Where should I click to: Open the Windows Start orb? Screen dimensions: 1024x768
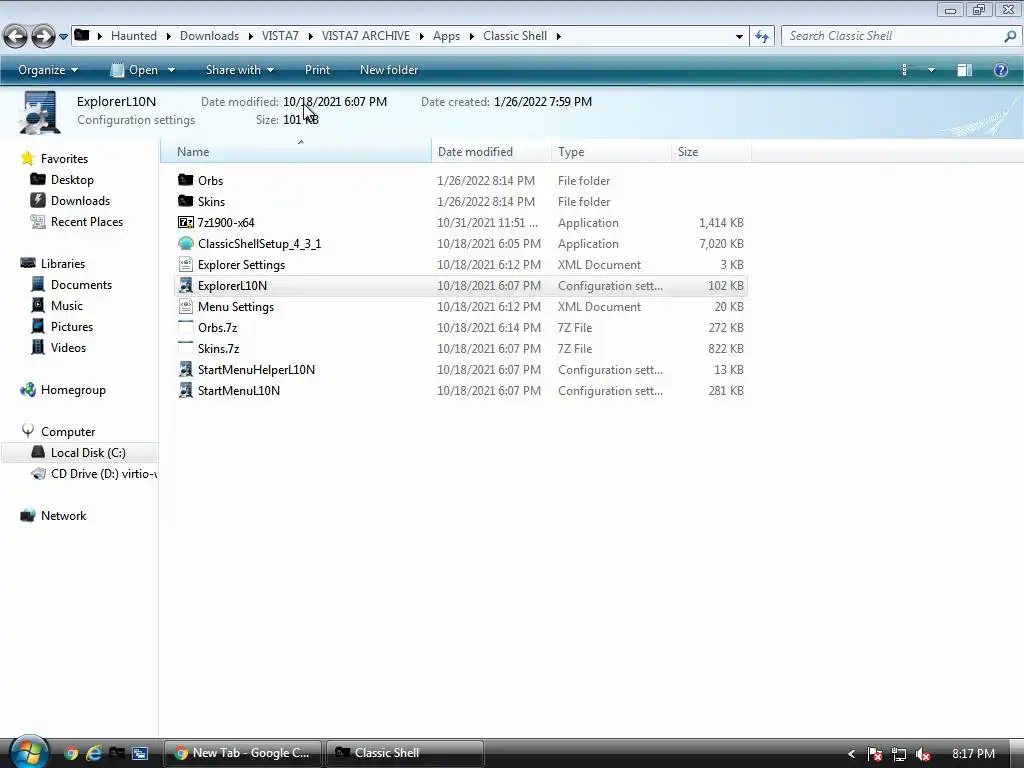(x=28, y=752)
